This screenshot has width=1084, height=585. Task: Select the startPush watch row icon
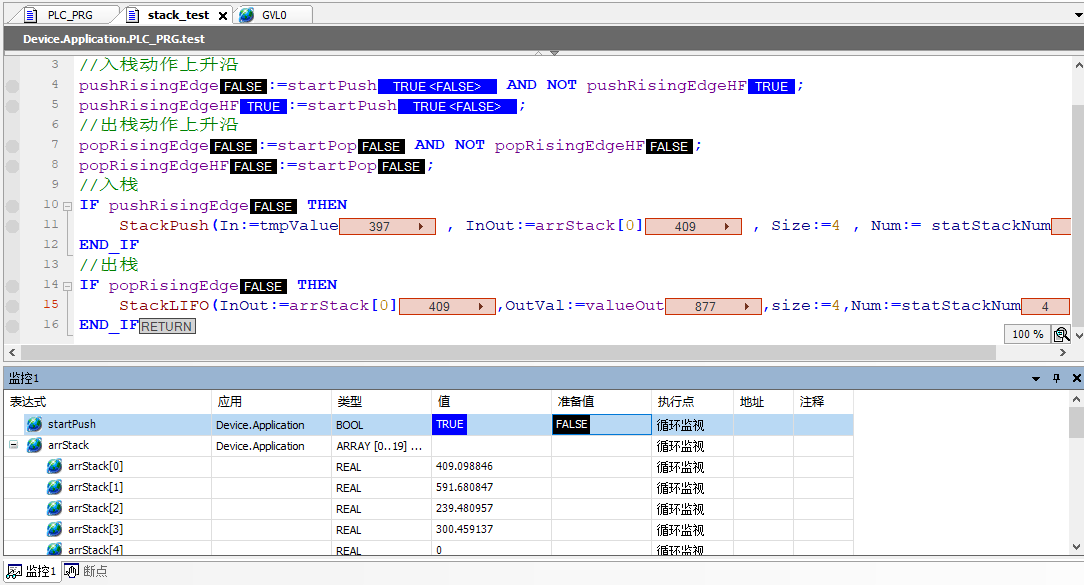(35, 424)
